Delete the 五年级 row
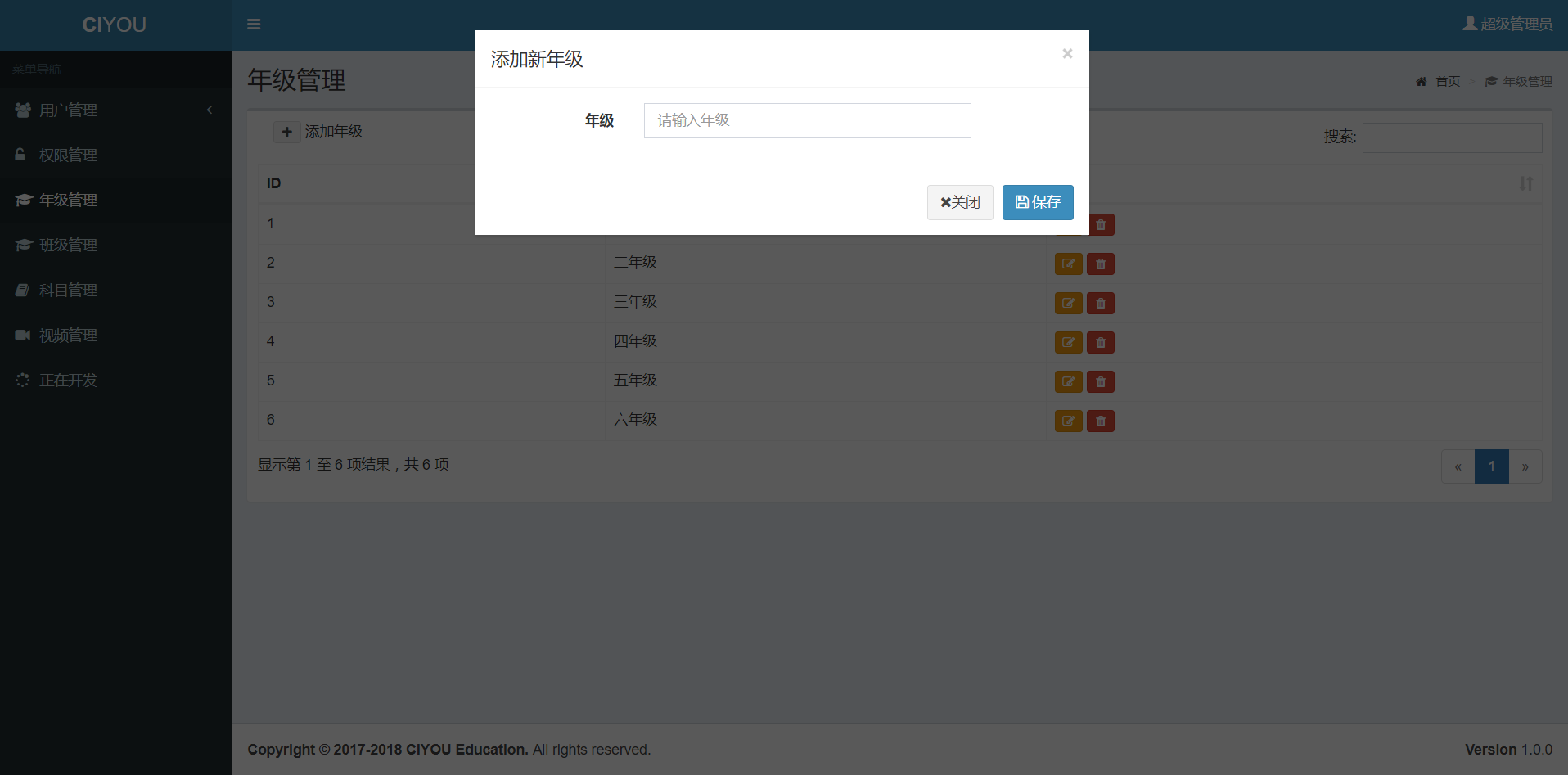The width and height of the screenshot is (1568, 775). (x=1101, y=382)
